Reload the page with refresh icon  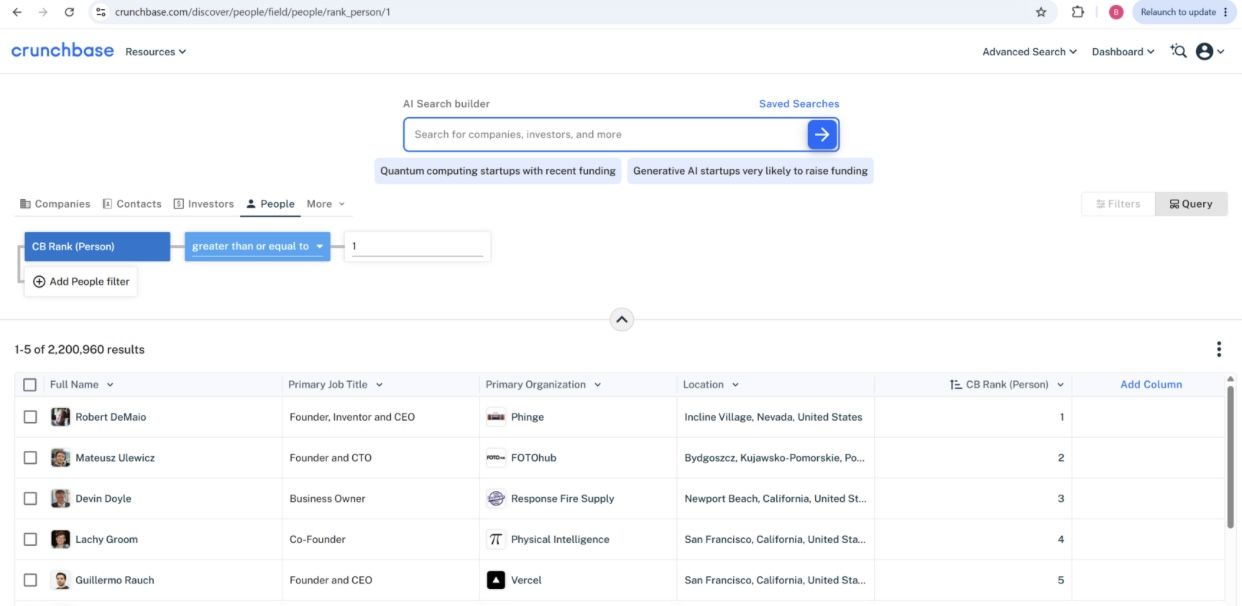[69, 12]
